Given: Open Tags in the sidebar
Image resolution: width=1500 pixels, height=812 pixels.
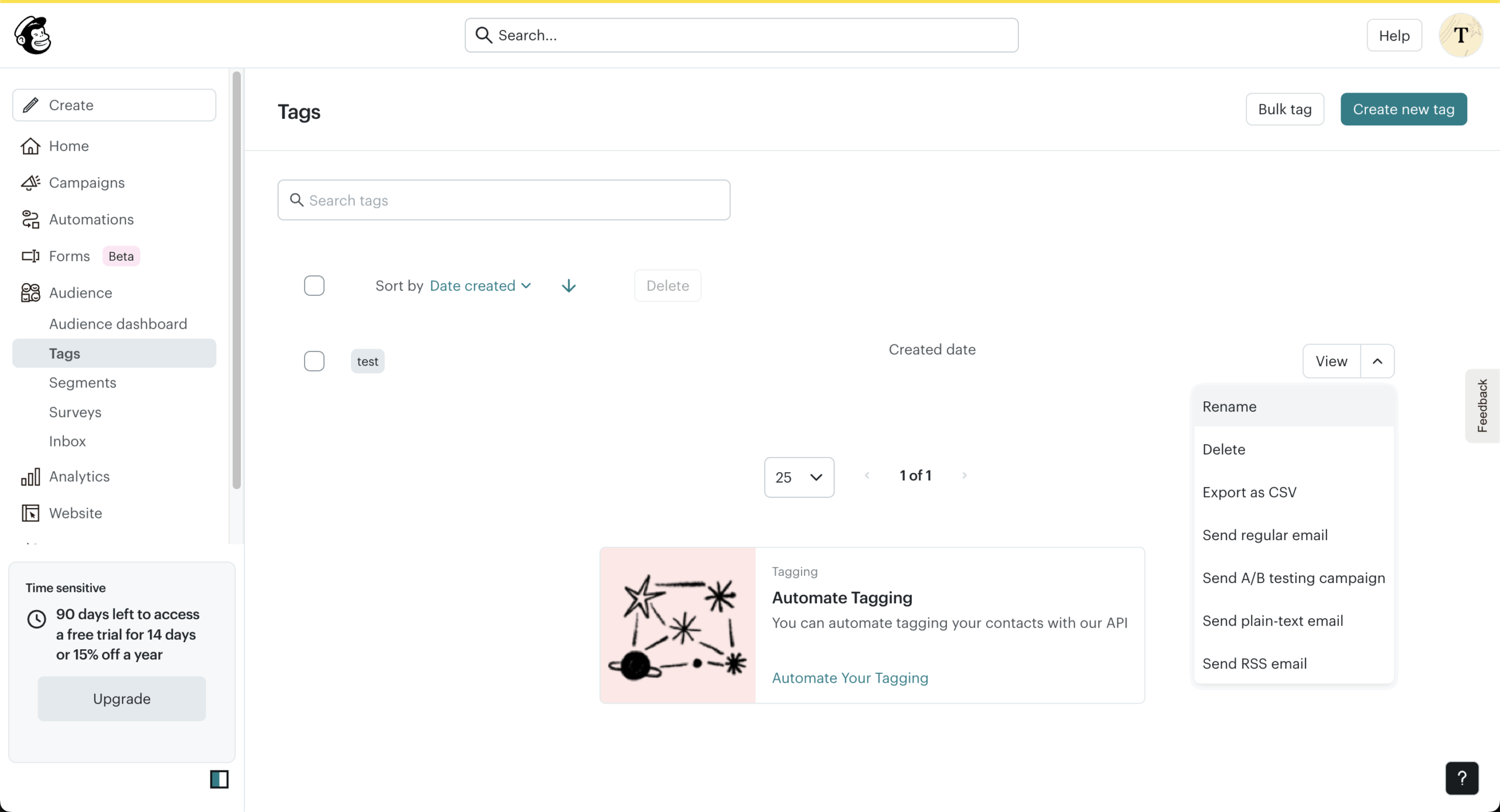Looking at the screenshot, I should coord(114,353).
